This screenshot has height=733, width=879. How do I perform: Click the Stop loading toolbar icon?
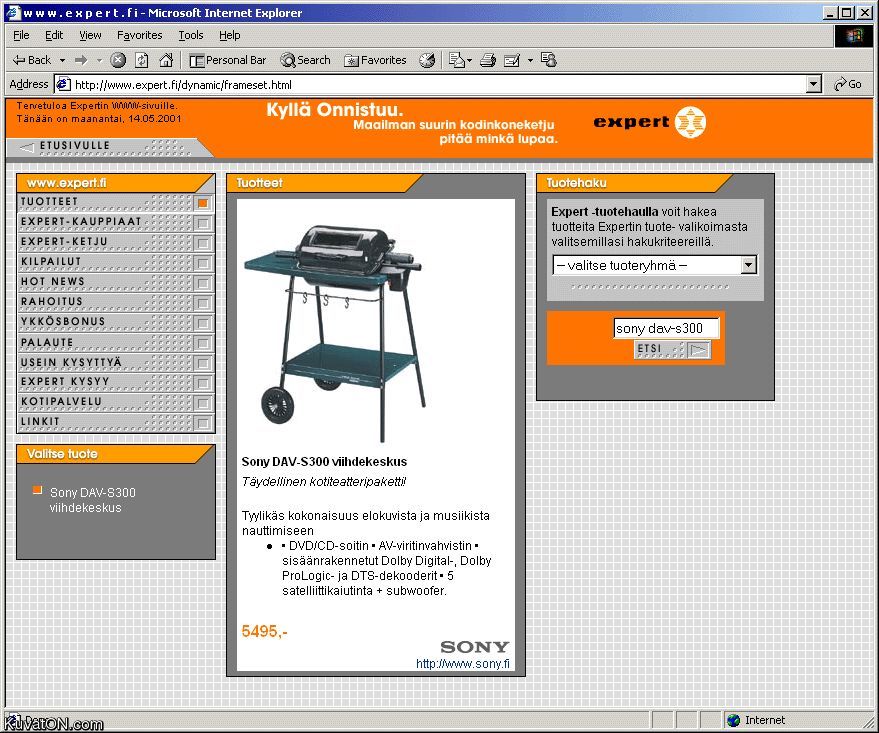tap(118, 60)
